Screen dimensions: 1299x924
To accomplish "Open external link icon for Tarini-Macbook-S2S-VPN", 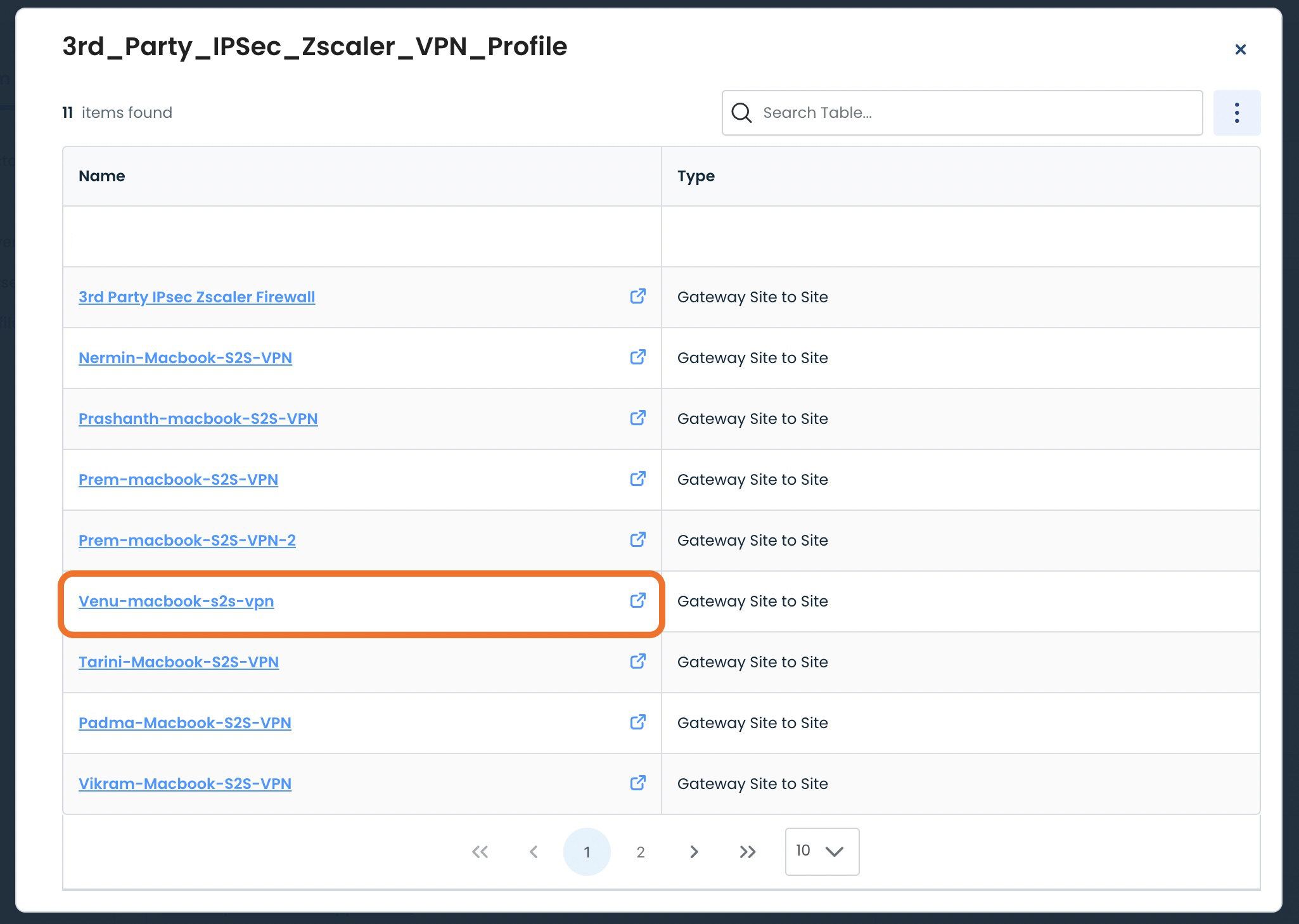I will pos(637,662).
